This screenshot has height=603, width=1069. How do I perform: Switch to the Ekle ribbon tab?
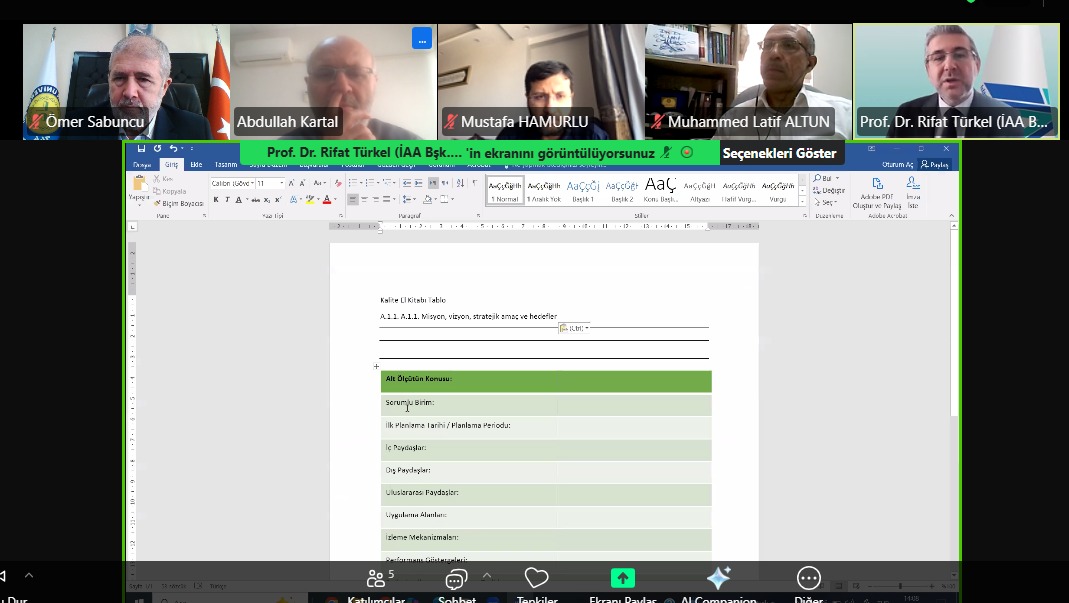[x=196, y=164]
